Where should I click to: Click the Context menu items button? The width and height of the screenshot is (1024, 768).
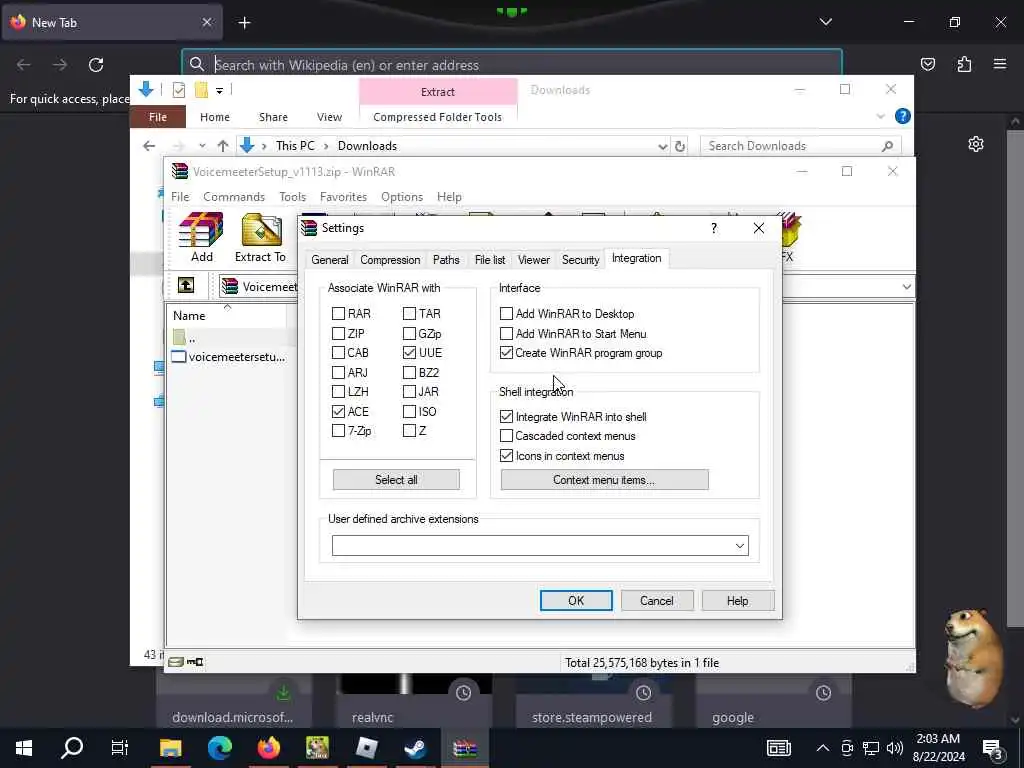(604, 480)
